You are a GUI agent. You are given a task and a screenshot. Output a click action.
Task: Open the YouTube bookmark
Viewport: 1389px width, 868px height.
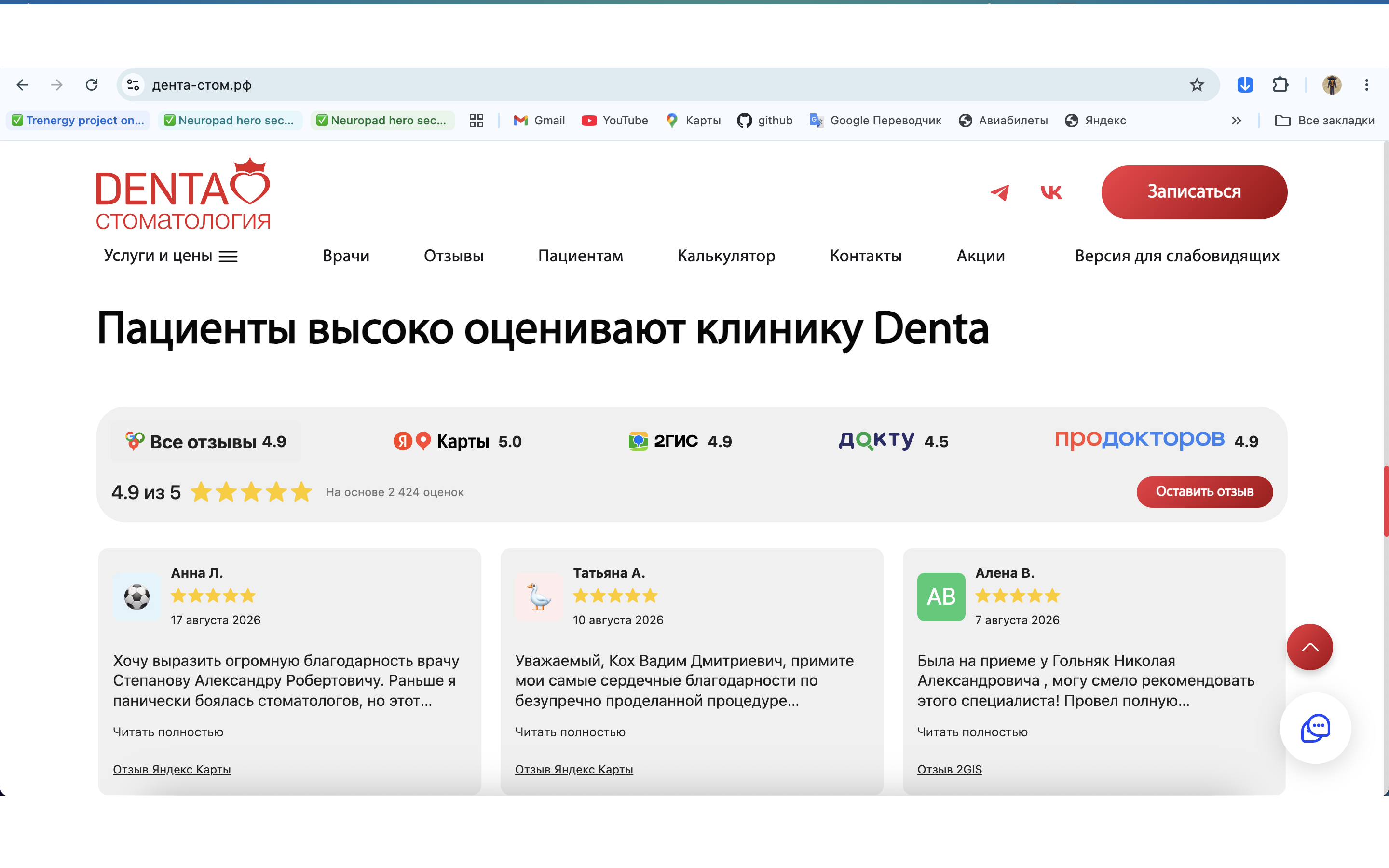(615, 121)
